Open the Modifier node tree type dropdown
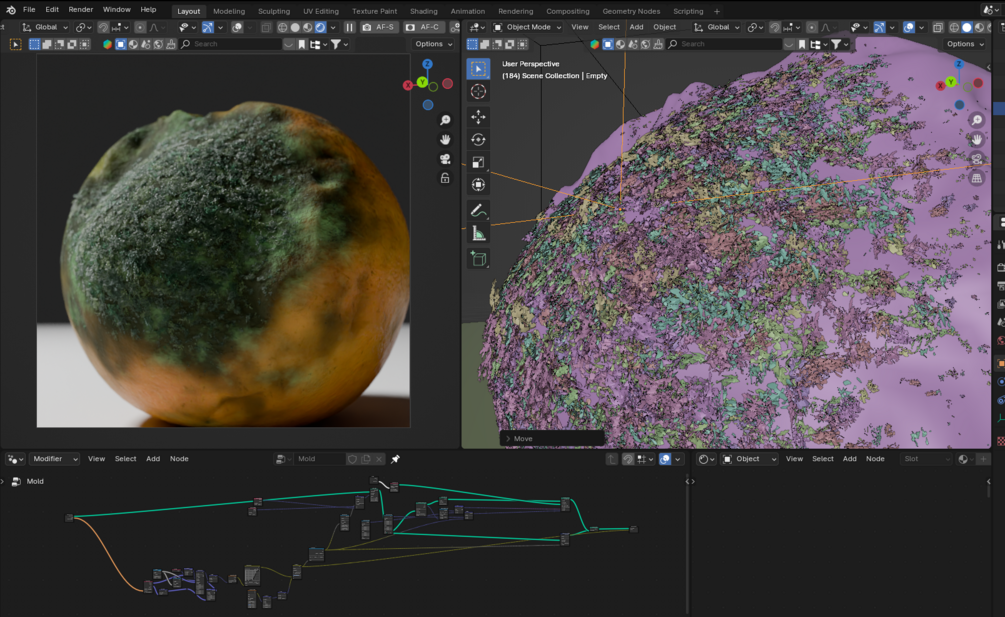 pyautogui.click(x=54, y=459)
